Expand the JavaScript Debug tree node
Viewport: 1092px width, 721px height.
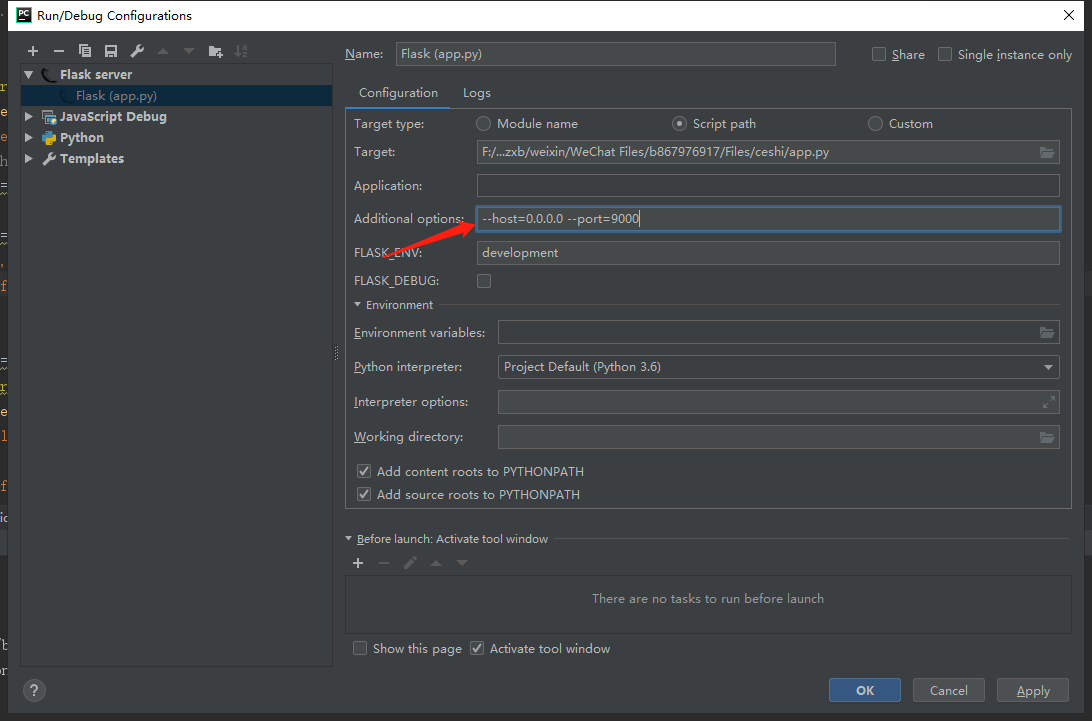[29, 117]
